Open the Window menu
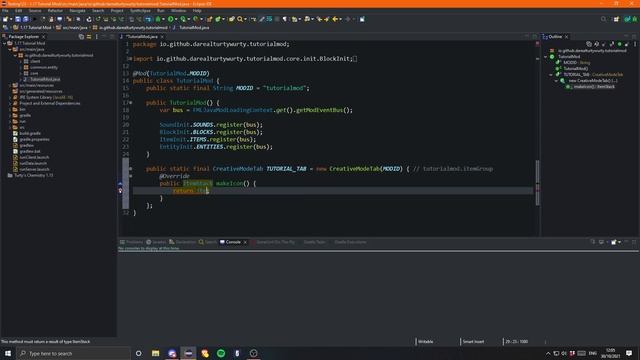Screen dimensions: 640x360 [178, 11]
